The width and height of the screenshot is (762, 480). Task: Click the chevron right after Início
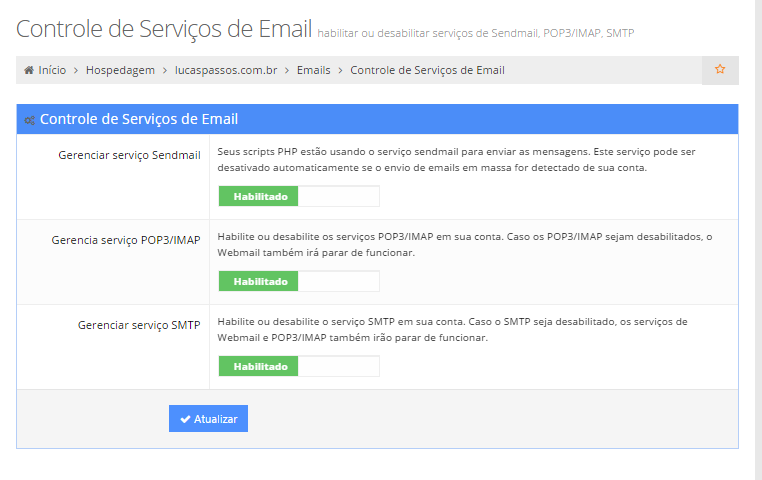(x=76, y=71)
